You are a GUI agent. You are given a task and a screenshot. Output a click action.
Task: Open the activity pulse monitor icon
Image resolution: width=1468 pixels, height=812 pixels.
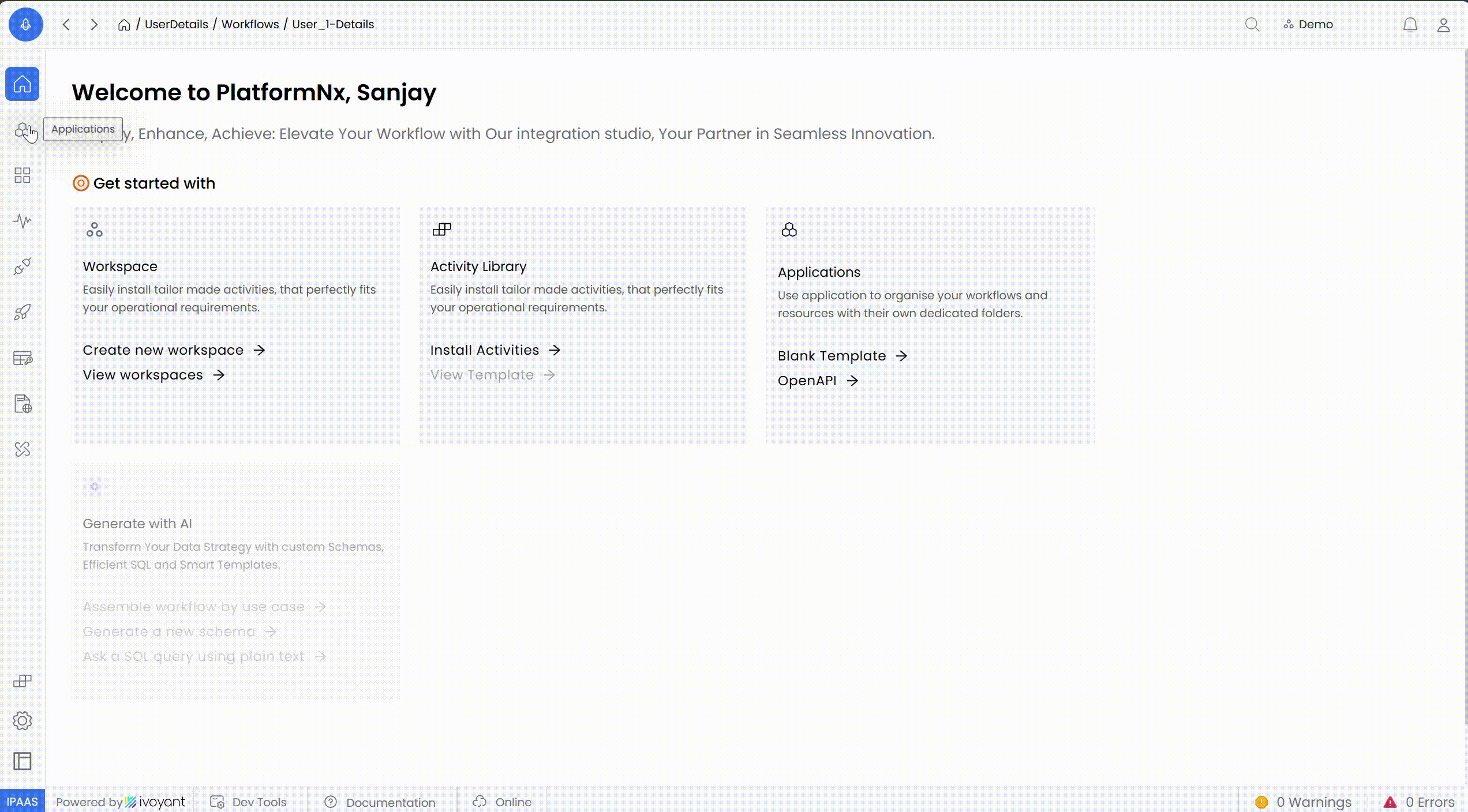pyautogui.click(x=22, y=221)
